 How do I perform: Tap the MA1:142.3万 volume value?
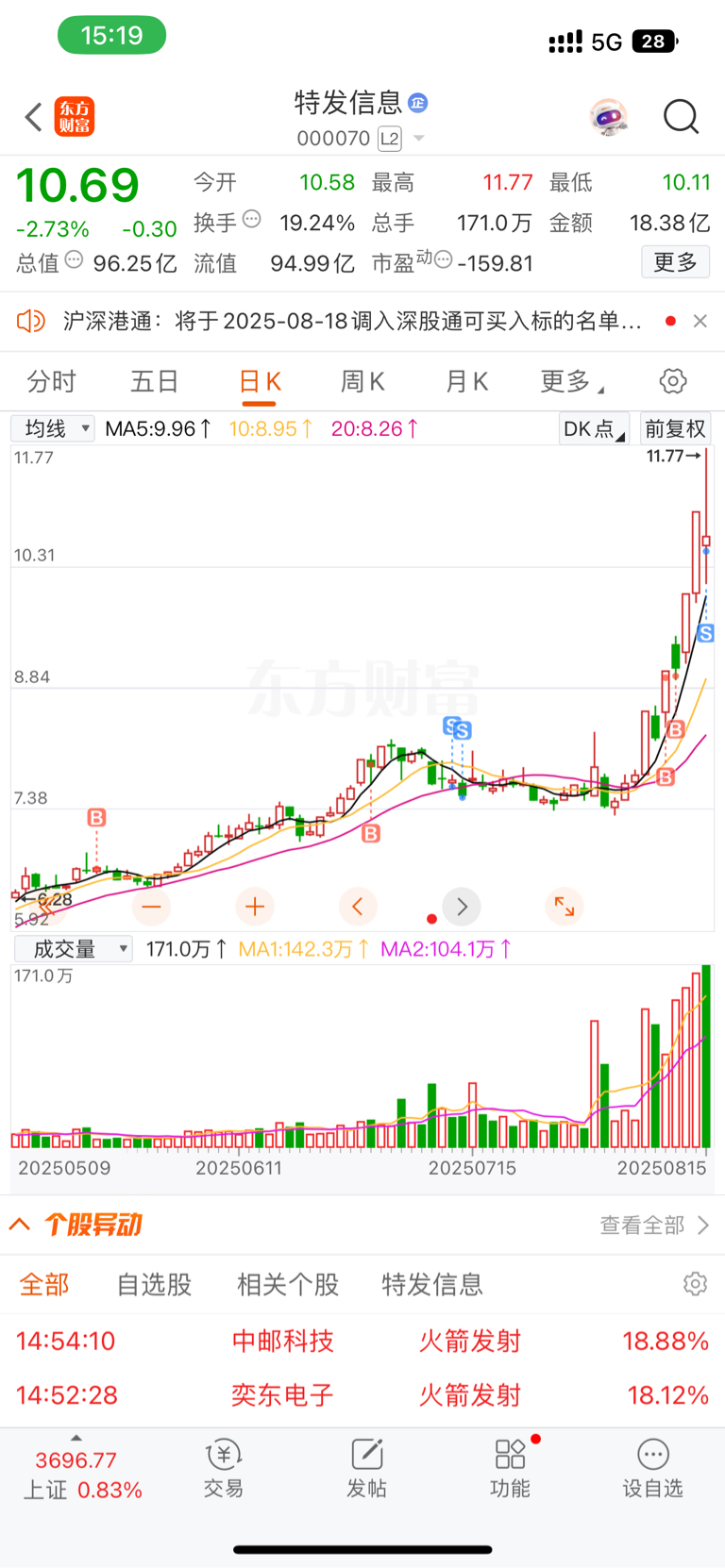303,949
